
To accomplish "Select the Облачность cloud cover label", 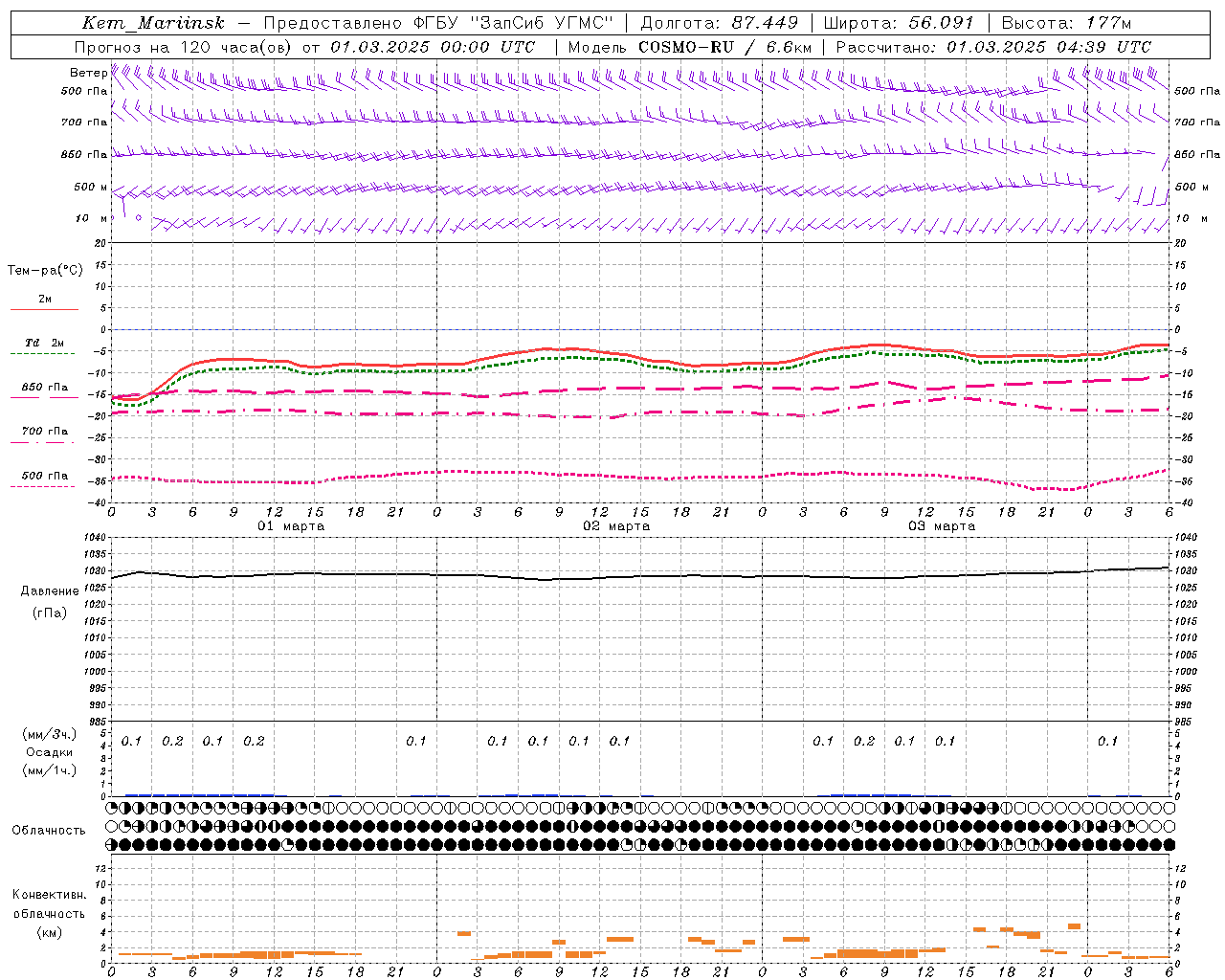I will click(49, 831).
